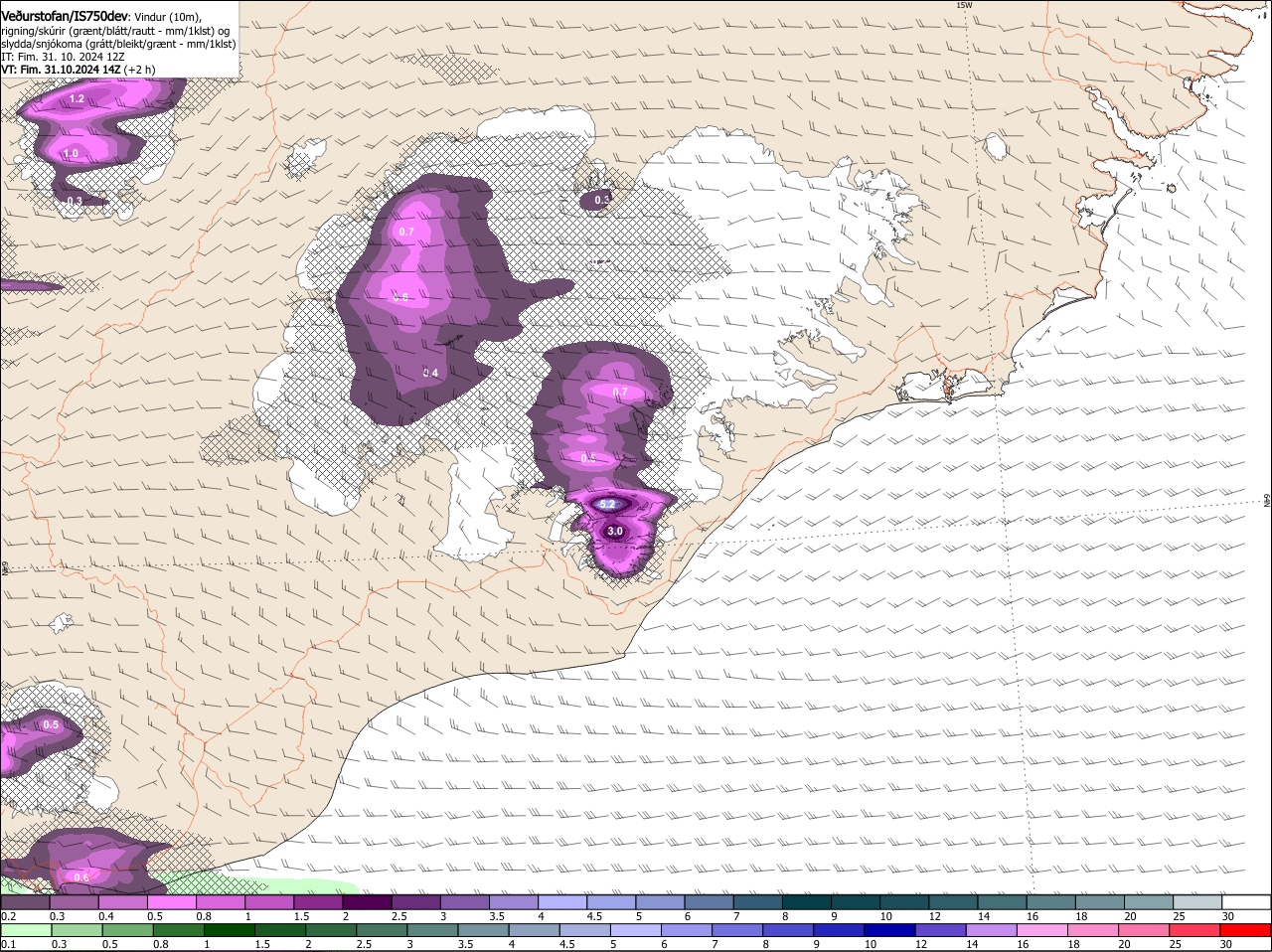
Task: Select rain scale swatch between 25 and 30
Action: click(1196, 930)
